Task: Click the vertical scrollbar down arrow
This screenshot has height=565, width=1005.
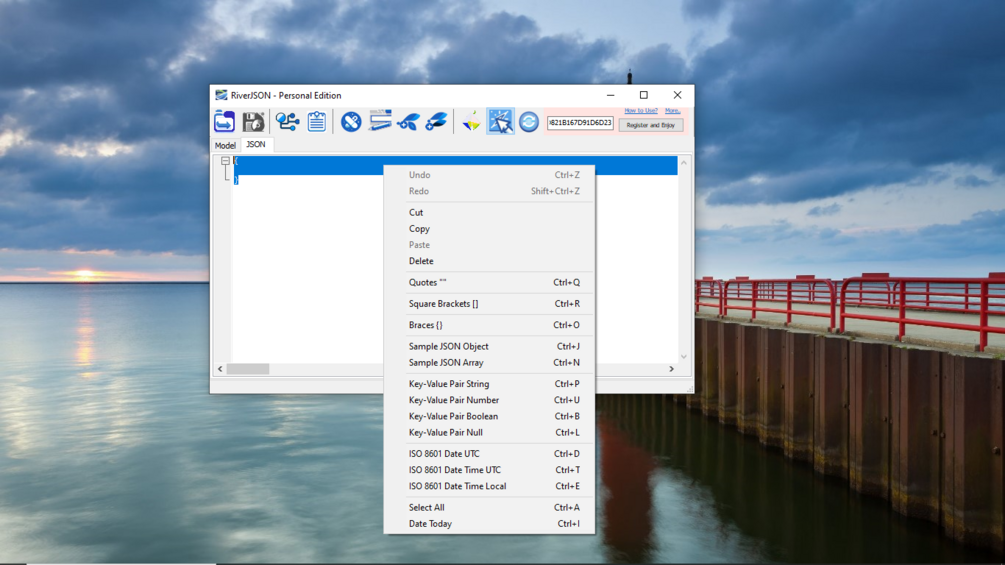Action: click(x=684, y=357)
